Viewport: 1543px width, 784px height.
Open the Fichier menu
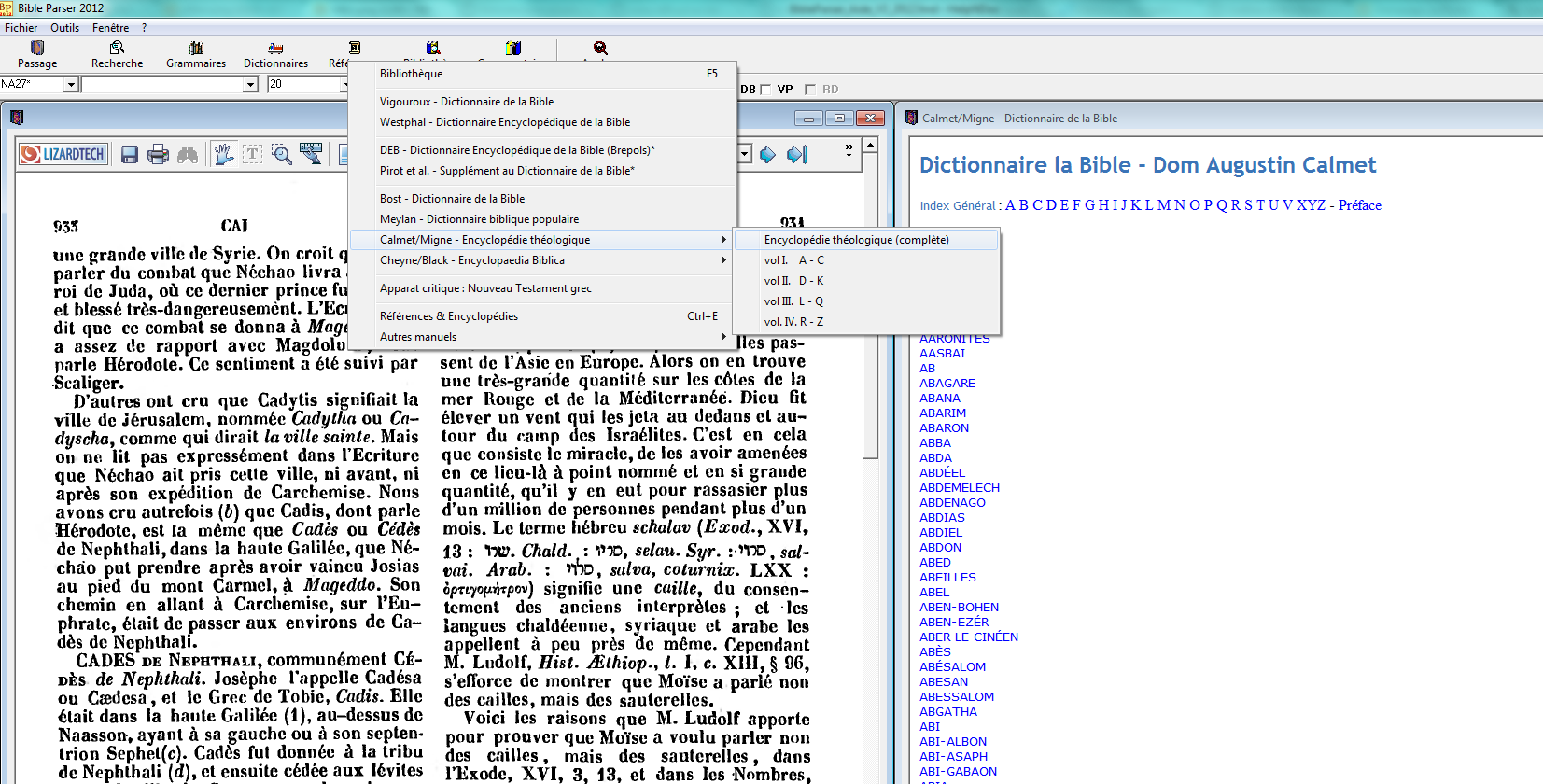[21, 28]
